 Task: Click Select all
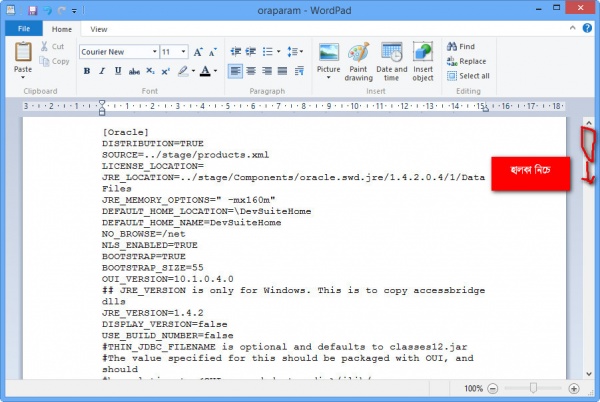468,76
